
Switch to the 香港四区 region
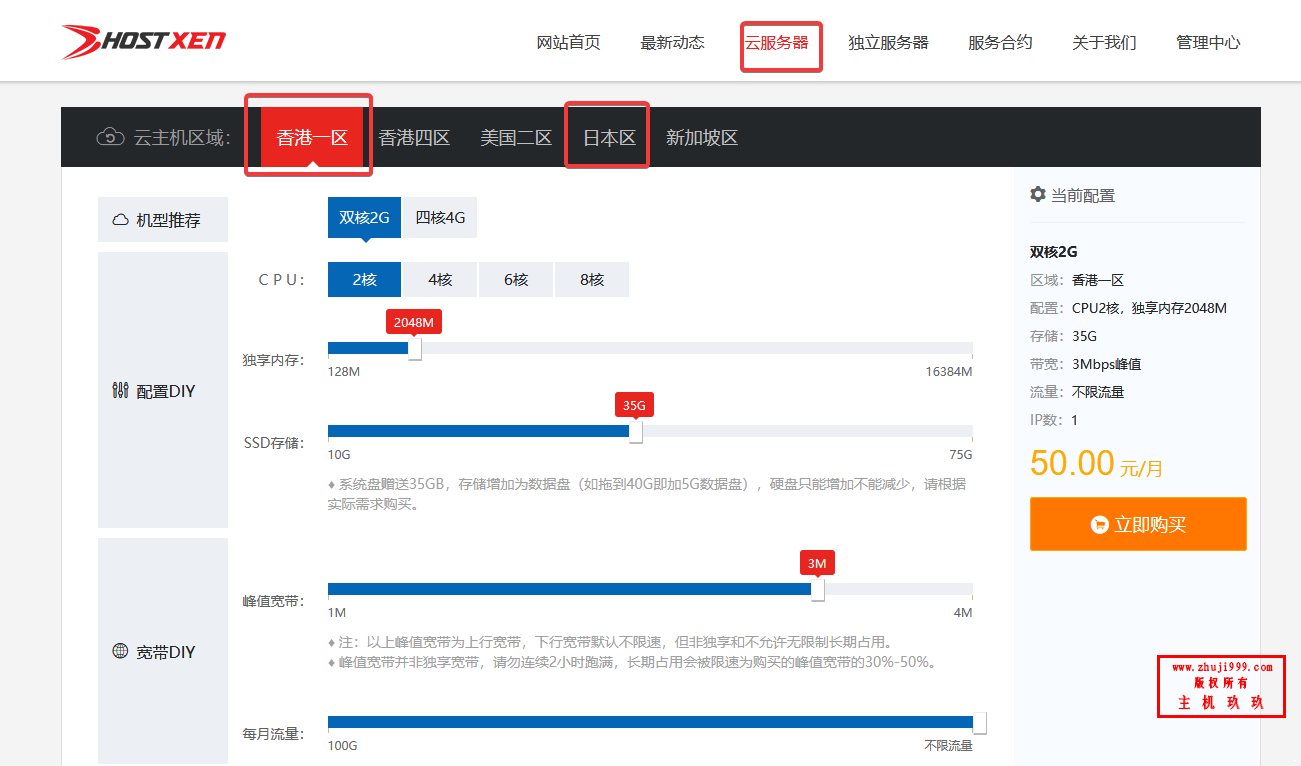[x=414, y=137]
